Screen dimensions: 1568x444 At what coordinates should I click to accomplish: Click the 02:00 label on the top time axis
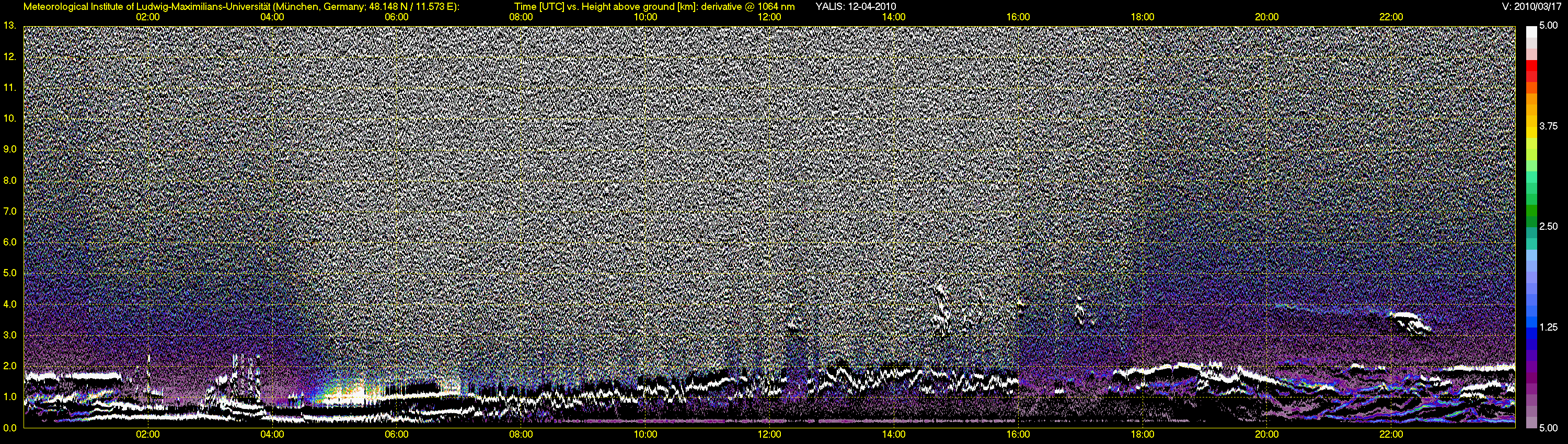(x=148, y=17)
